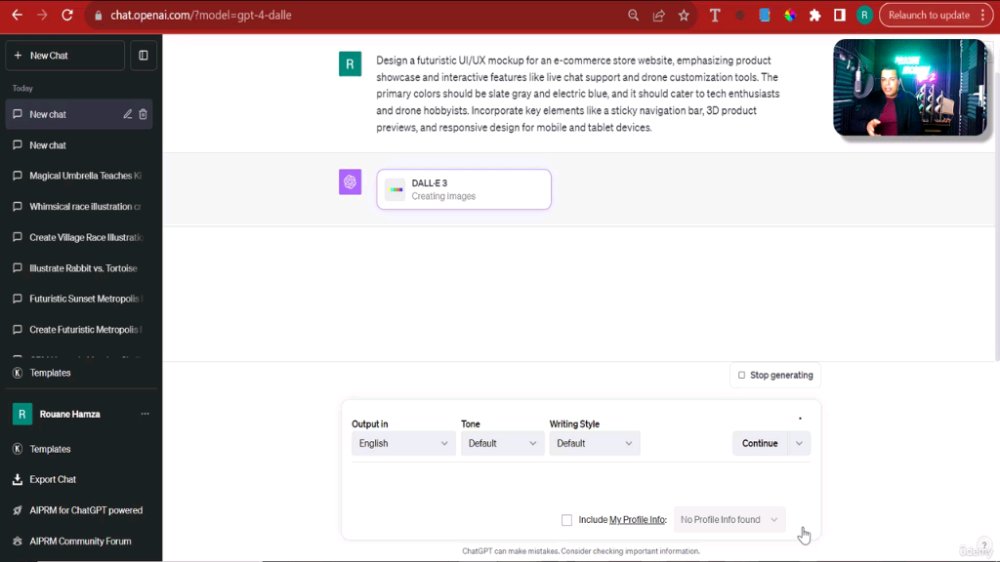1000x562 pixels.
Task: Open AIPRM Community Forum link
Action: [80, 541]
